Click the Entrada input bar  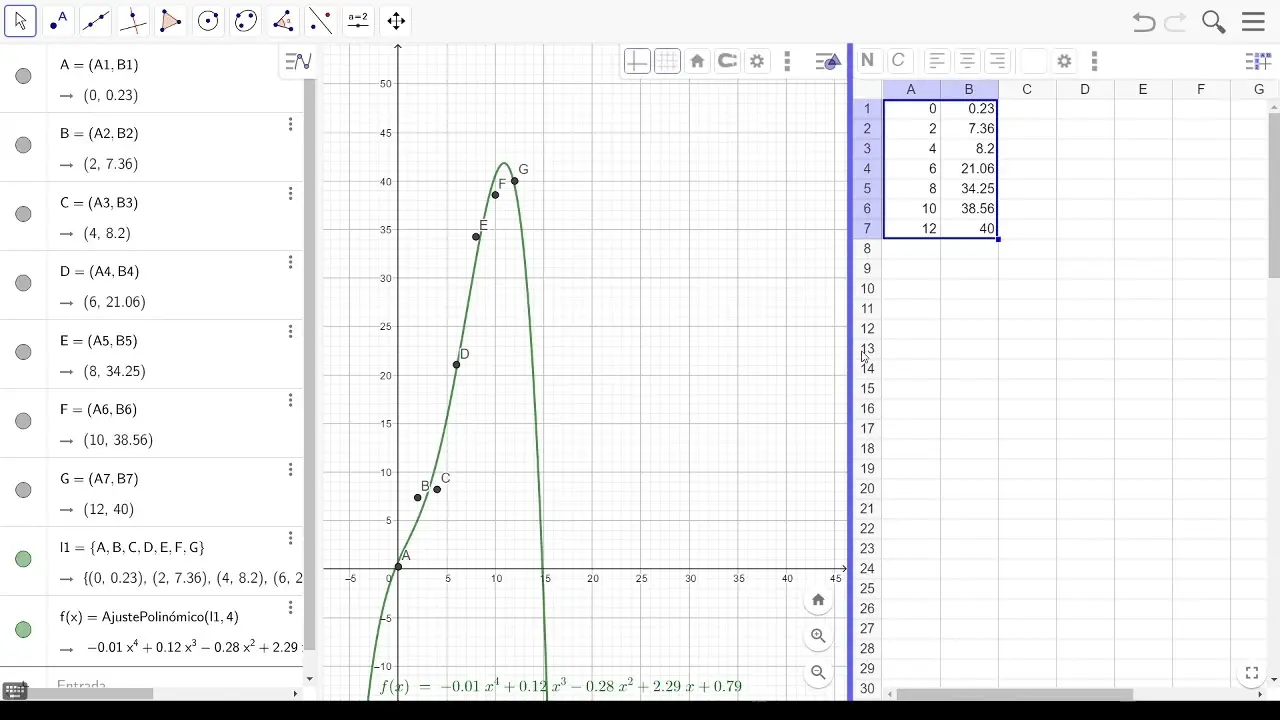tap(150, 685)
